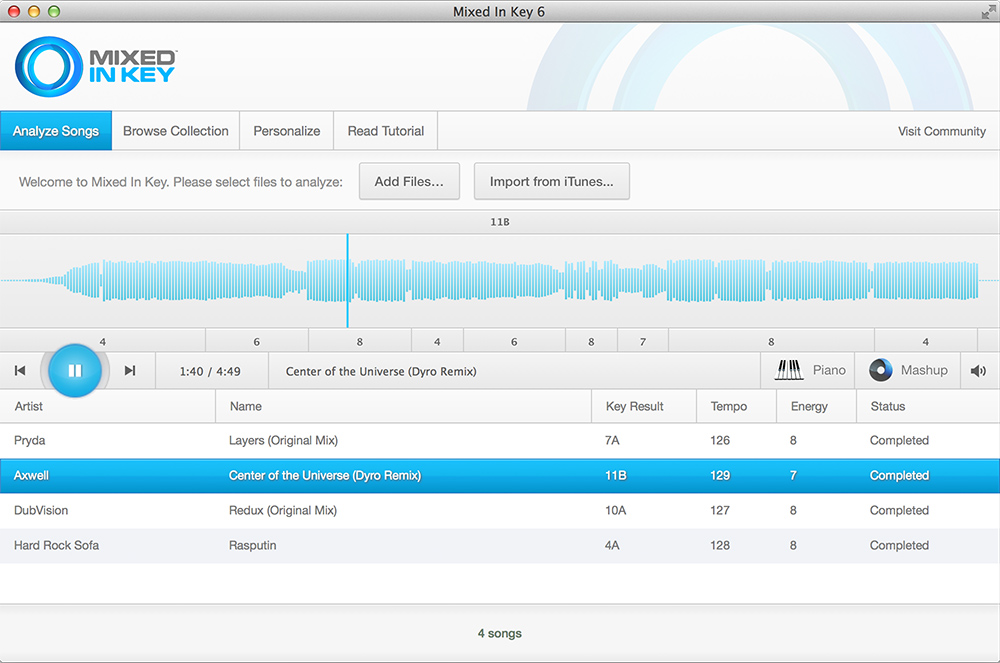Skip to the next track
The image size is (1000, 663).
coord(130,371)
